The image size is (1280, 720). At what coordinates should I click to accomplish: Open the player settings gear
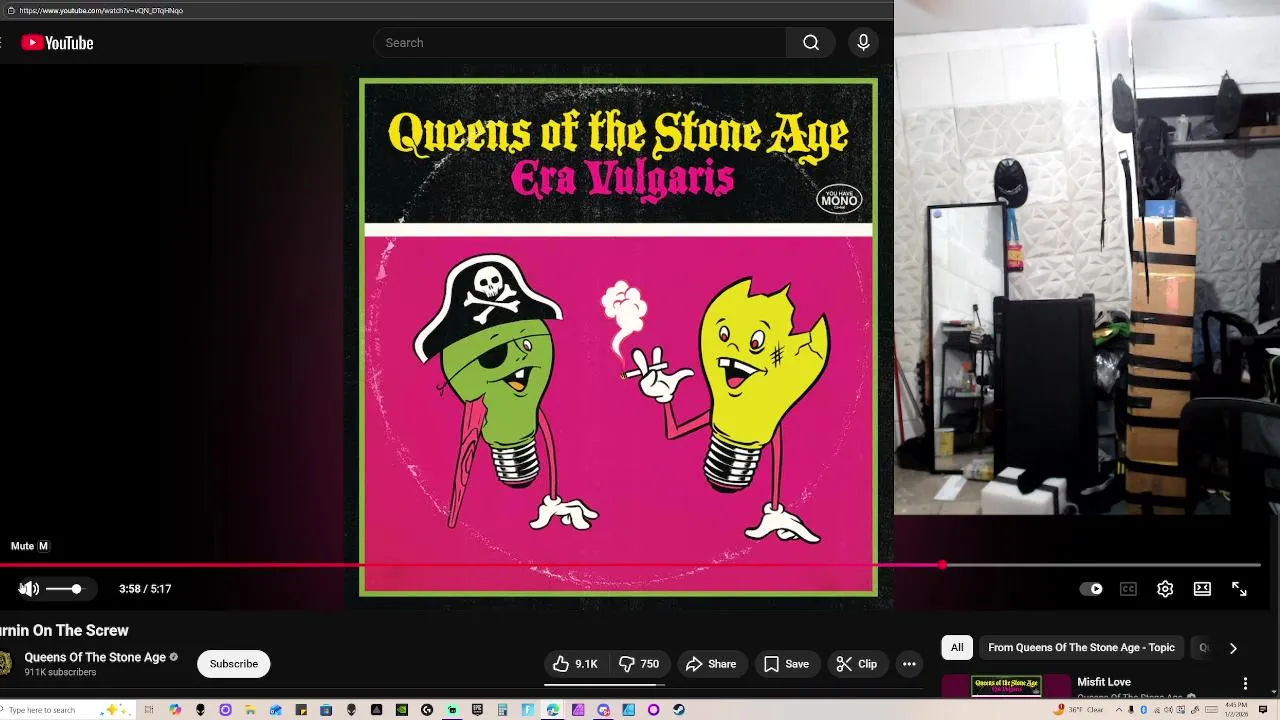[x=1165, y=589]
